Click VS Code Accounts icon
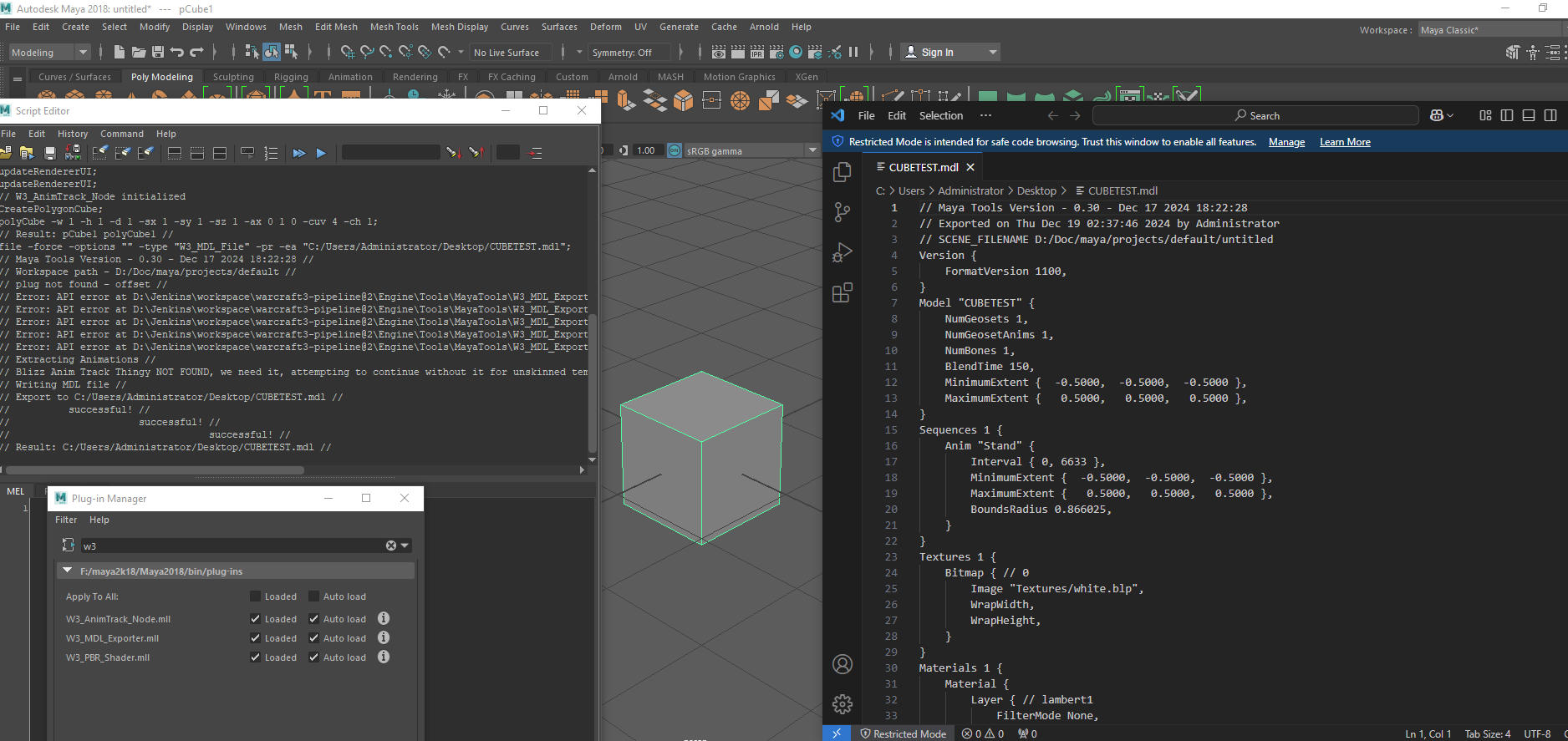The width and height of the screenshot is (1568, 741). 843,664
